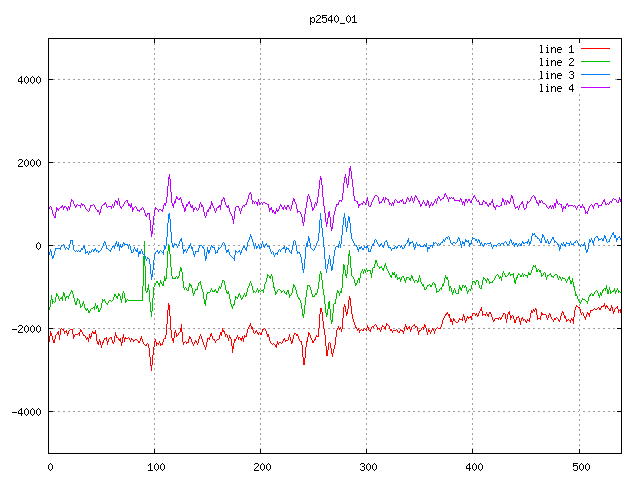Click the red sample next to line 1
This screenshot has width=640, height=480.
click(x=595, y=49)
